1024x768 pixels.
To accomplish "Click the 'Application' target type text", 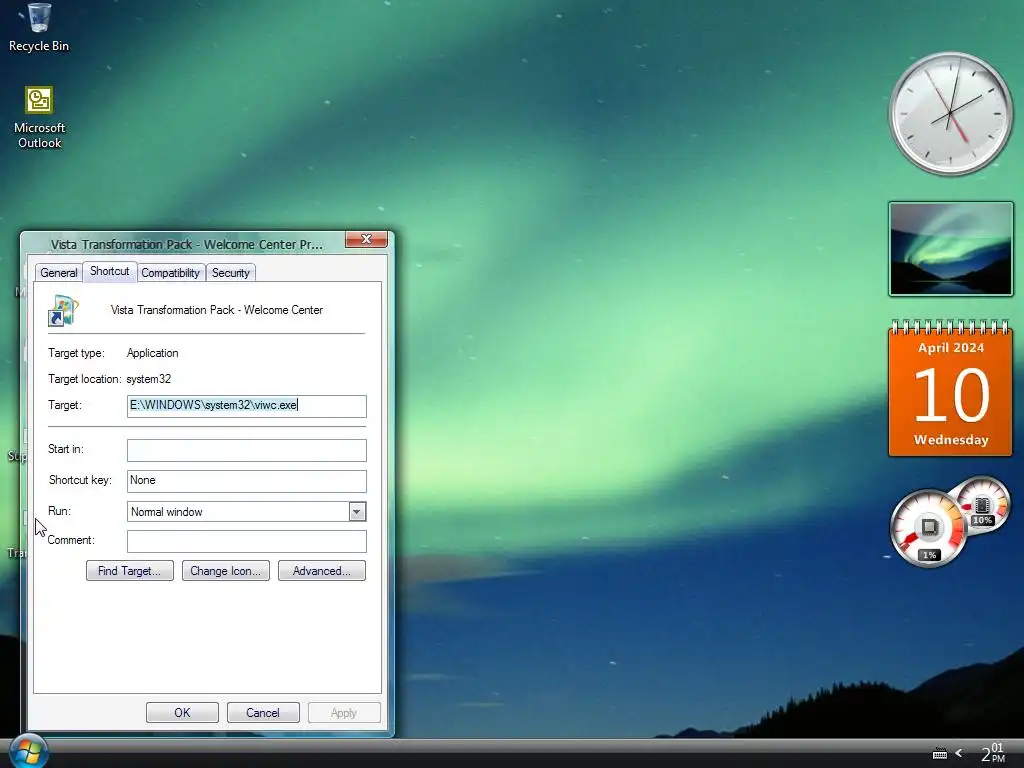I will click(152, 353).
